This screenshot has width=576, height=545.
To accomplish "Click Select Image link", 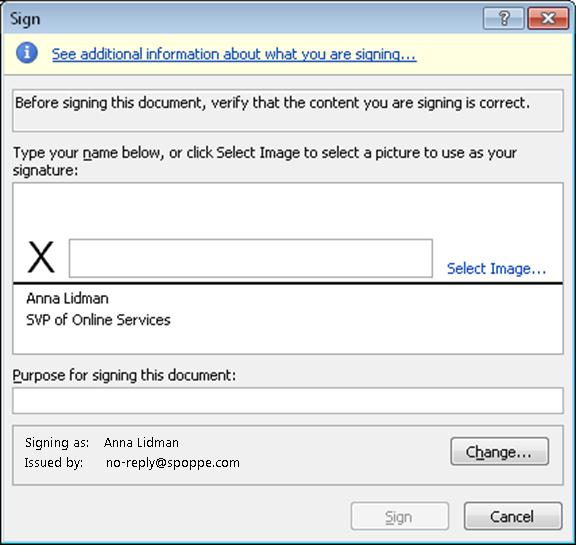I will tap(496, 269).
